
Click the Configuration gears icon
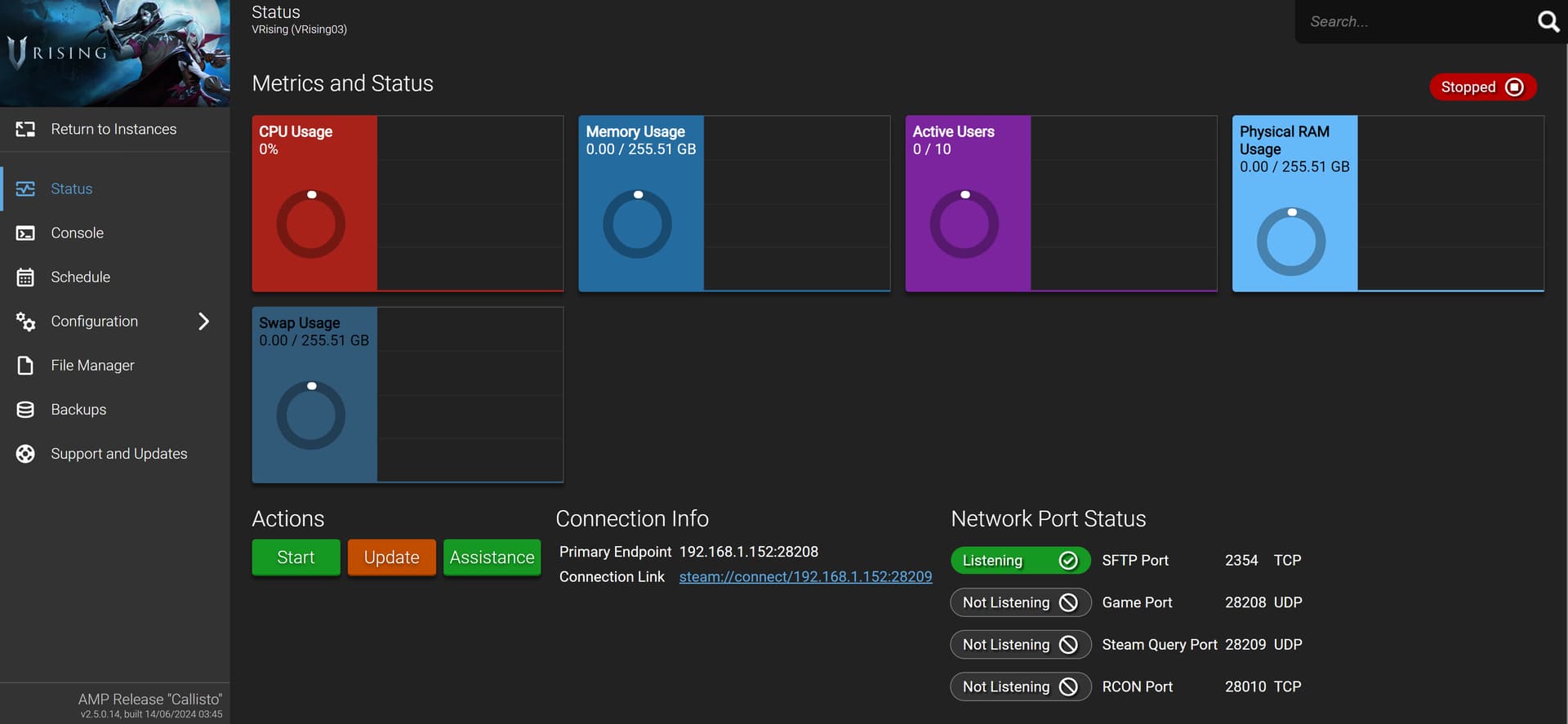click(25, 322)
